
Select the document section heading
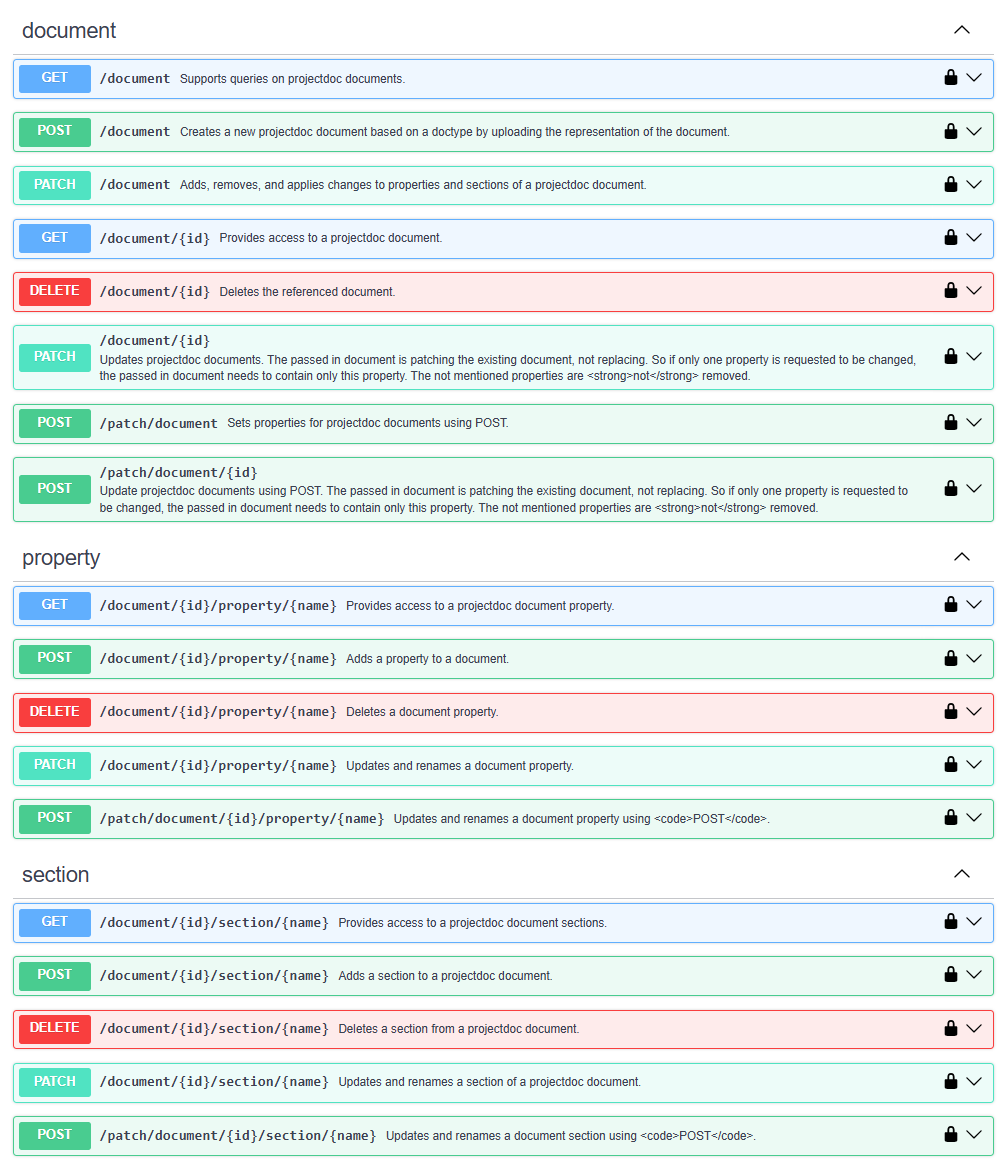[69, 31]
